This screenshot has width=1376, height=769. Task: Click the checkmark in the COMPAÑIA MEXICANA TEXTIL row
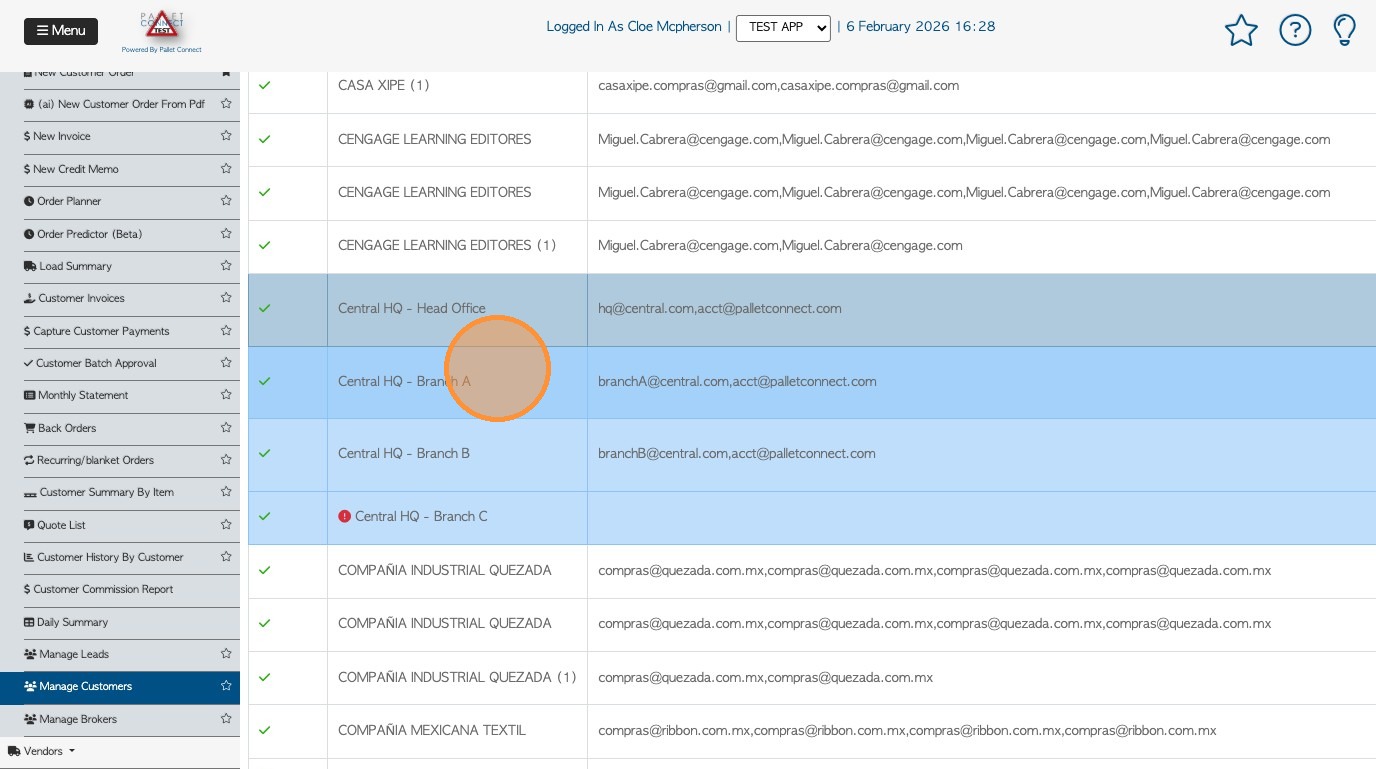(265, 731)
